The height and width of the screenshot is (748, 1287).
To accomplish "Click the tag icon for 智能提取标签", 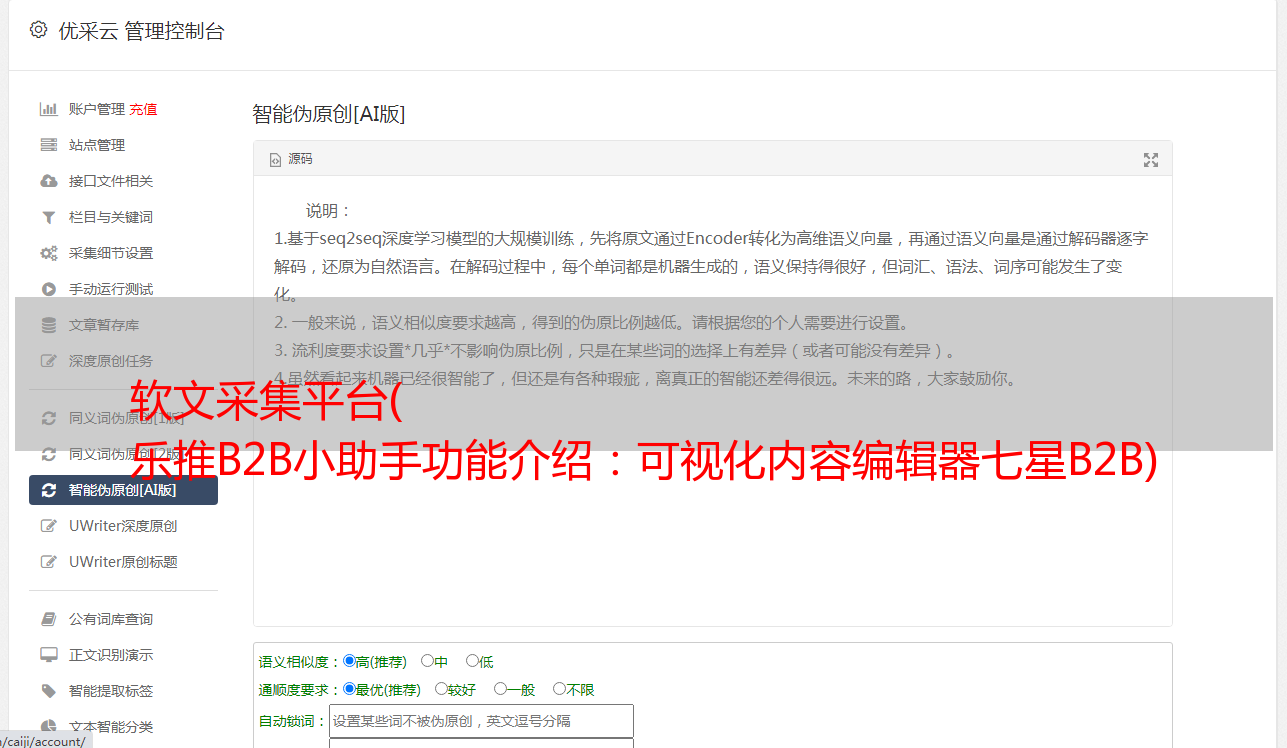I will coord(48,691).
